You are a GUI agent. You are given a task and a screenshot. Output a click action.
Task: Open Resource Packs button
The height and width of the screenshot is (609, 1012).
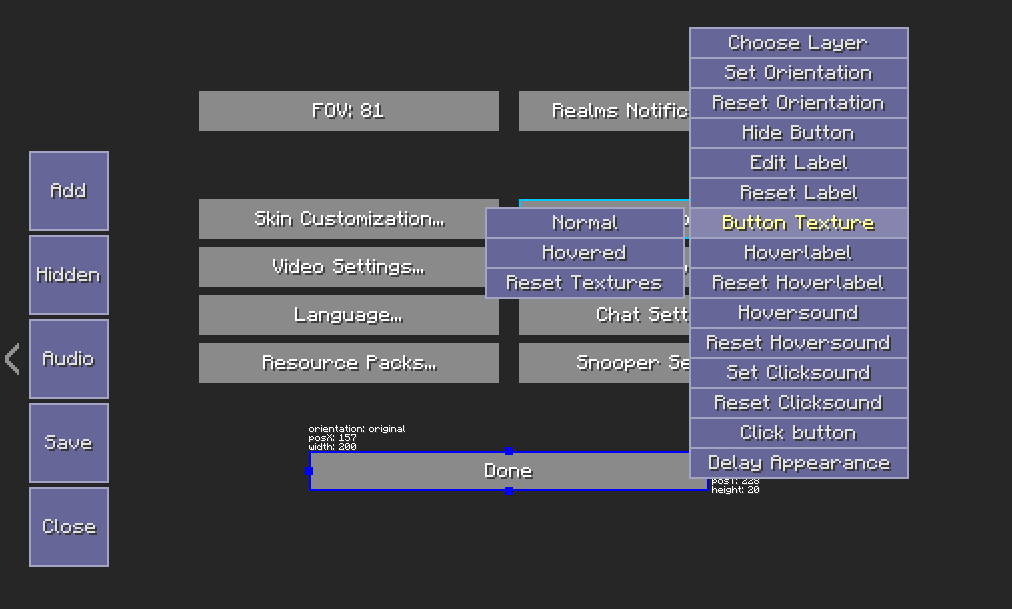pos(349,363)
